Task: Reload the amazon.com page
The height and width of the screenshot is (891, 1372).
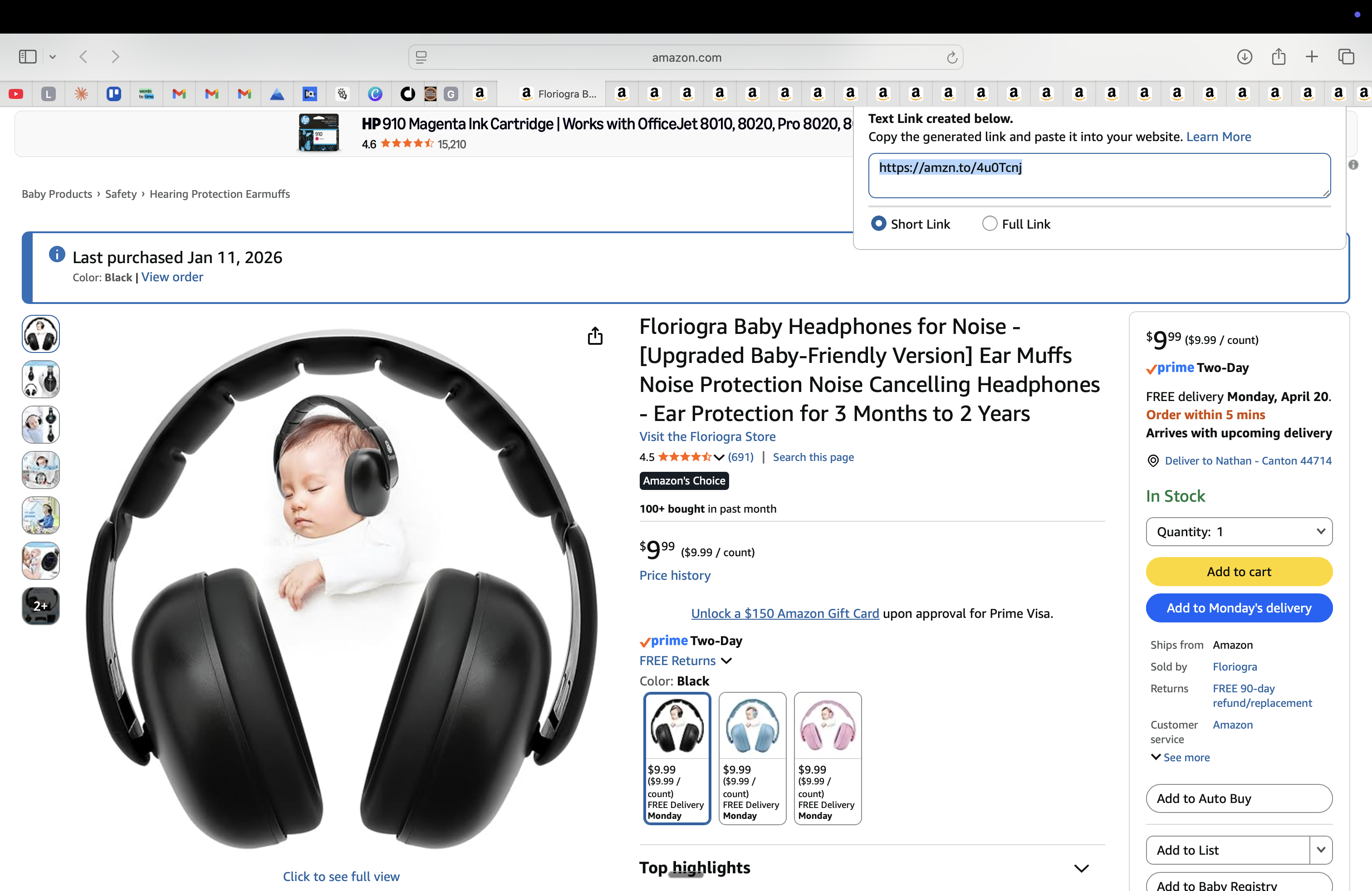Action: [952, 57]
